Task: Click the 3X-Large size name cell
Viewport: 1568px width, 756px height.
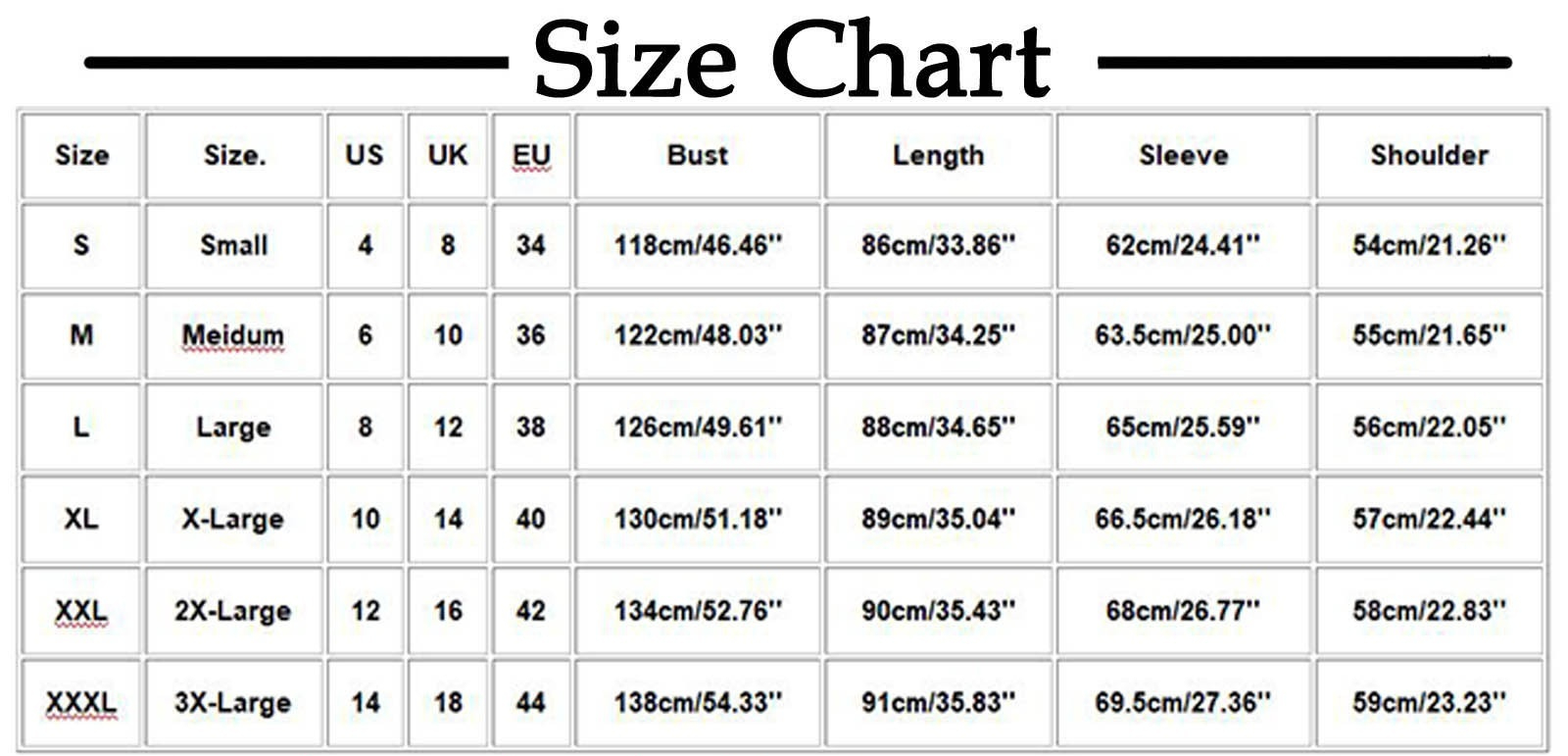Action: (233, 702)
